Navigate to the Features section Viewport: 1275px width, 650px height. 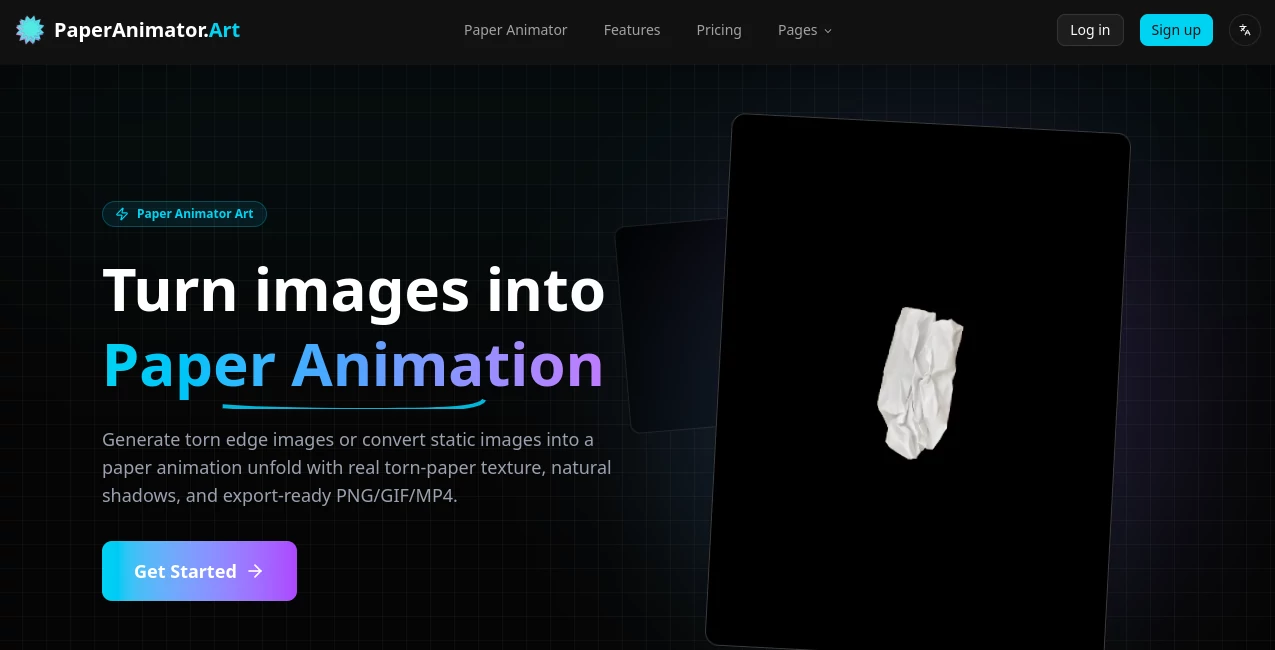[631, 30]
